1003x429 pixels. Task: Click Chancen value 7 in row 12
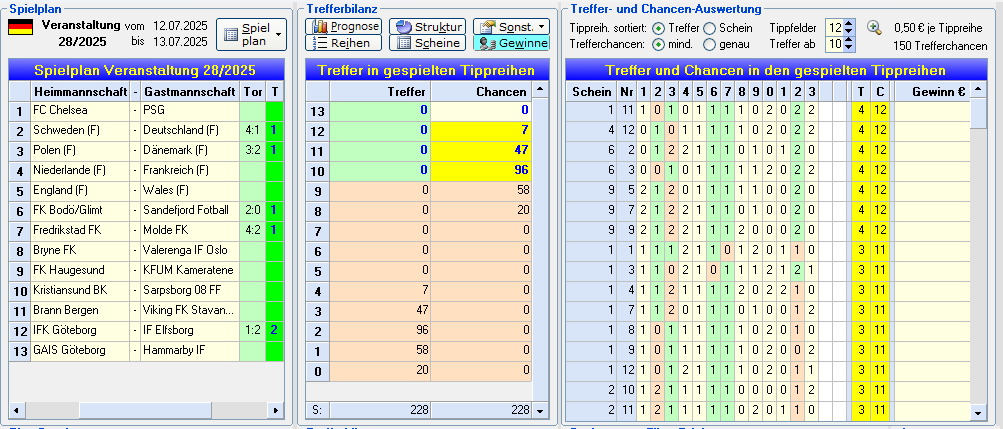[482, 130]
